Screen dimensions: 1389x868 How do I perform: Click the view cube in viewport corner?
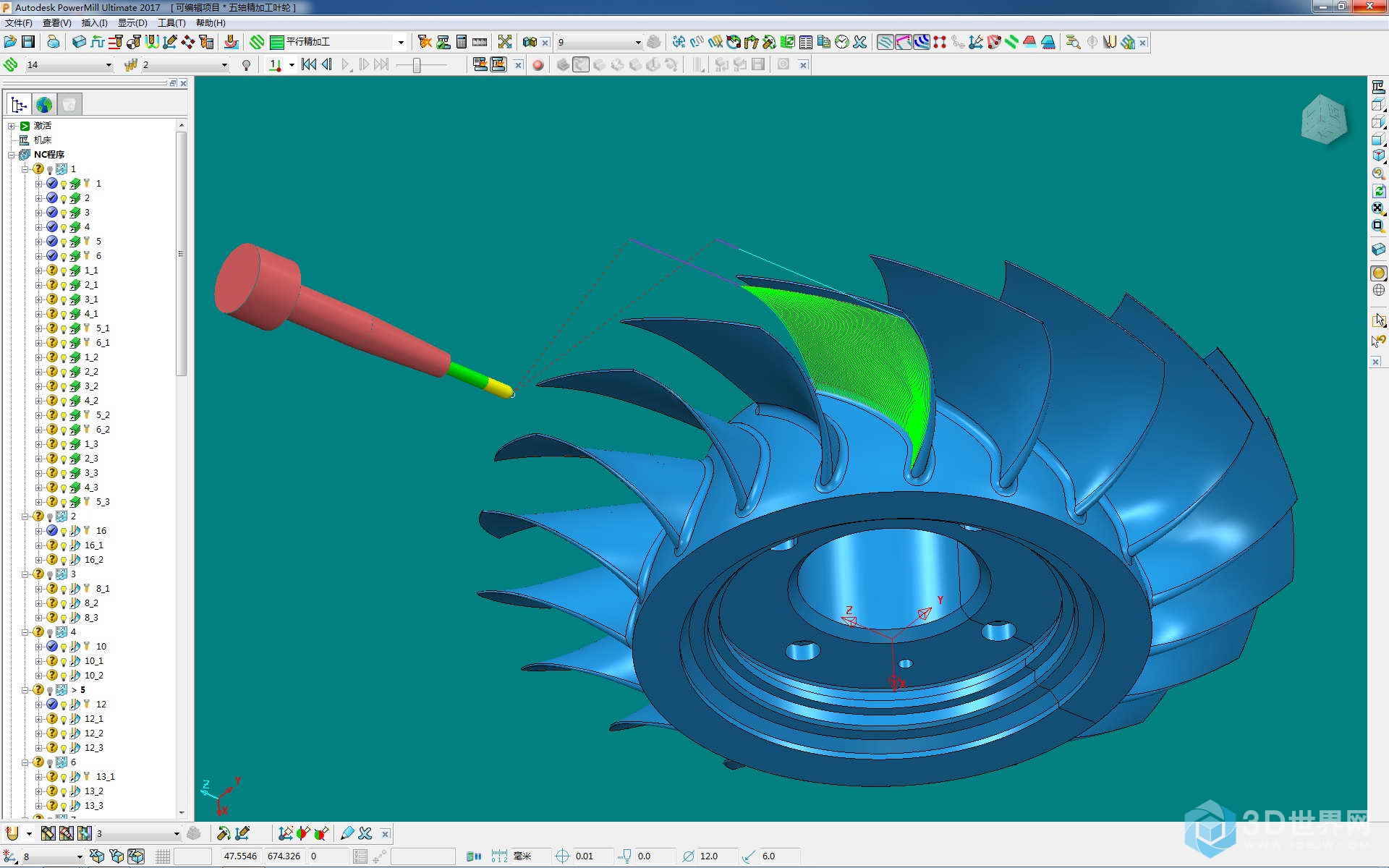[1324, 119]
